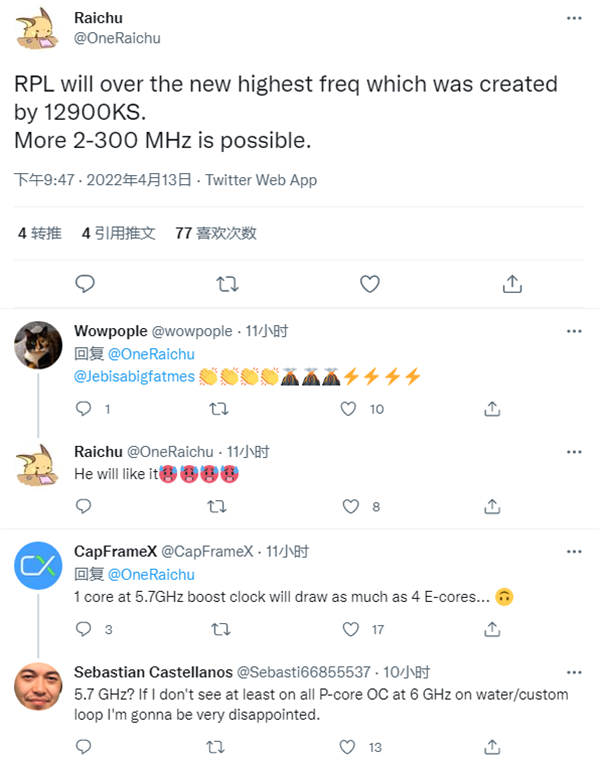View the 4 retweets list

point(40,233)
